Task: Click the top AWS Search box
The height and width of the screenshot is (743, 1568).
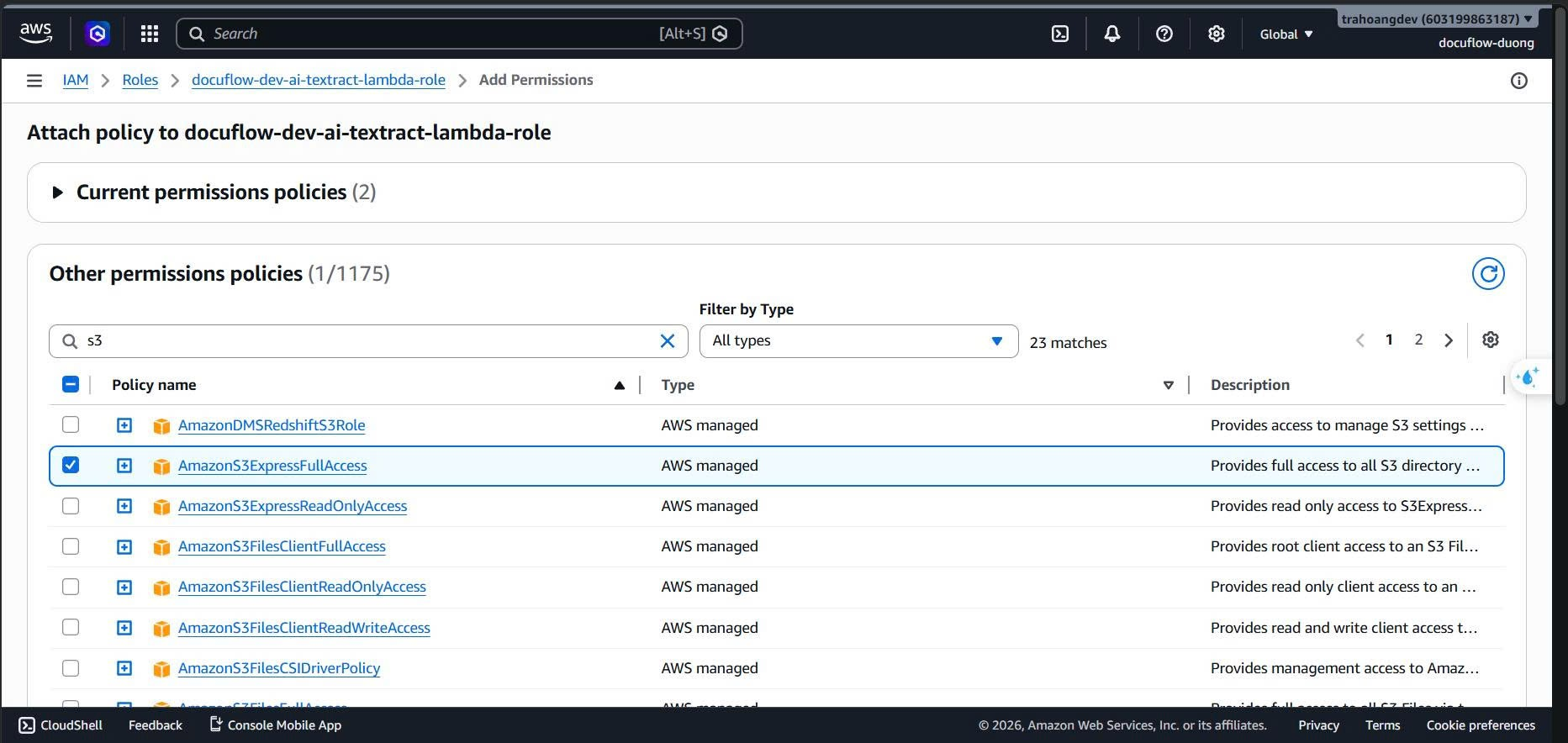Action: click(459, 34)
